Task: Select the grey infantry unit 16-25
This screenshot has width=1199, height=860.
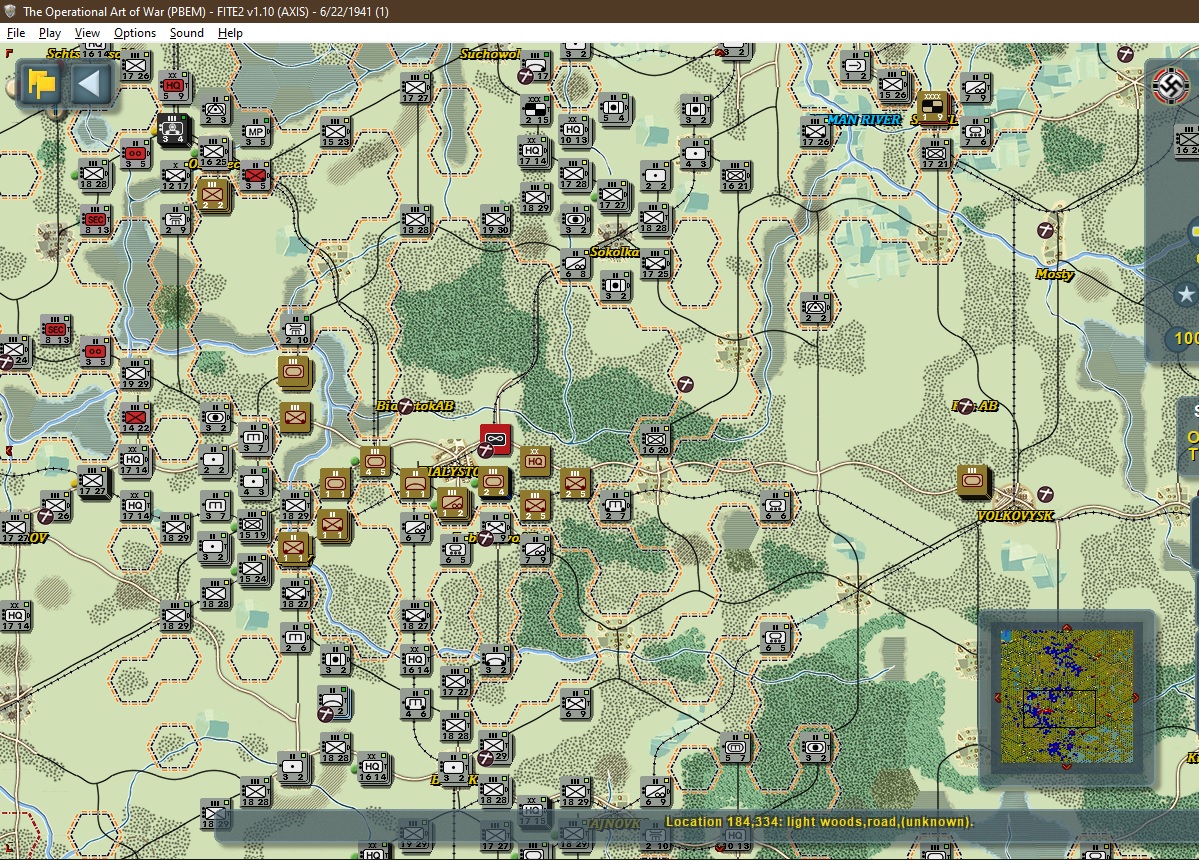Action: (x=214, y=153)
